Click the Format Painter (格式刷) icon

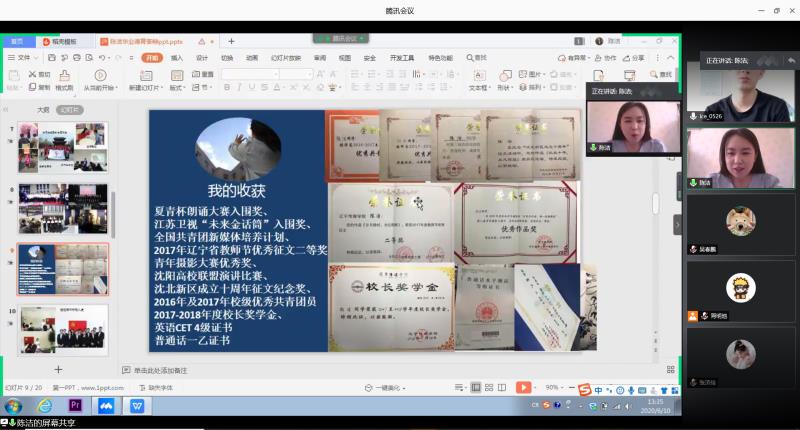coord(64,75)
